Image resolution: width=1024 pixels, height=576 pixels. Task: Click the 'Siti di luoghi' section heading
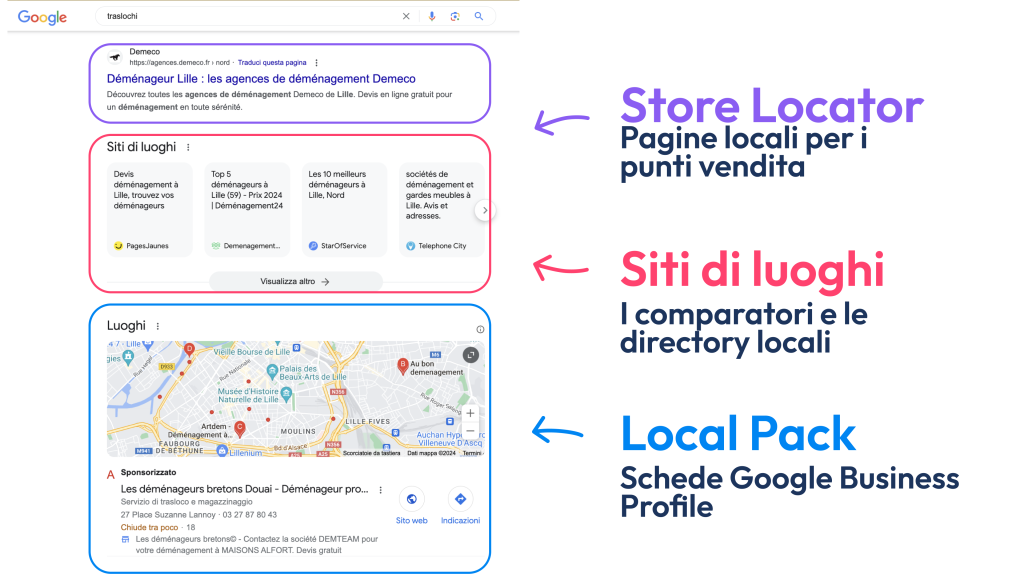point(142,147)
